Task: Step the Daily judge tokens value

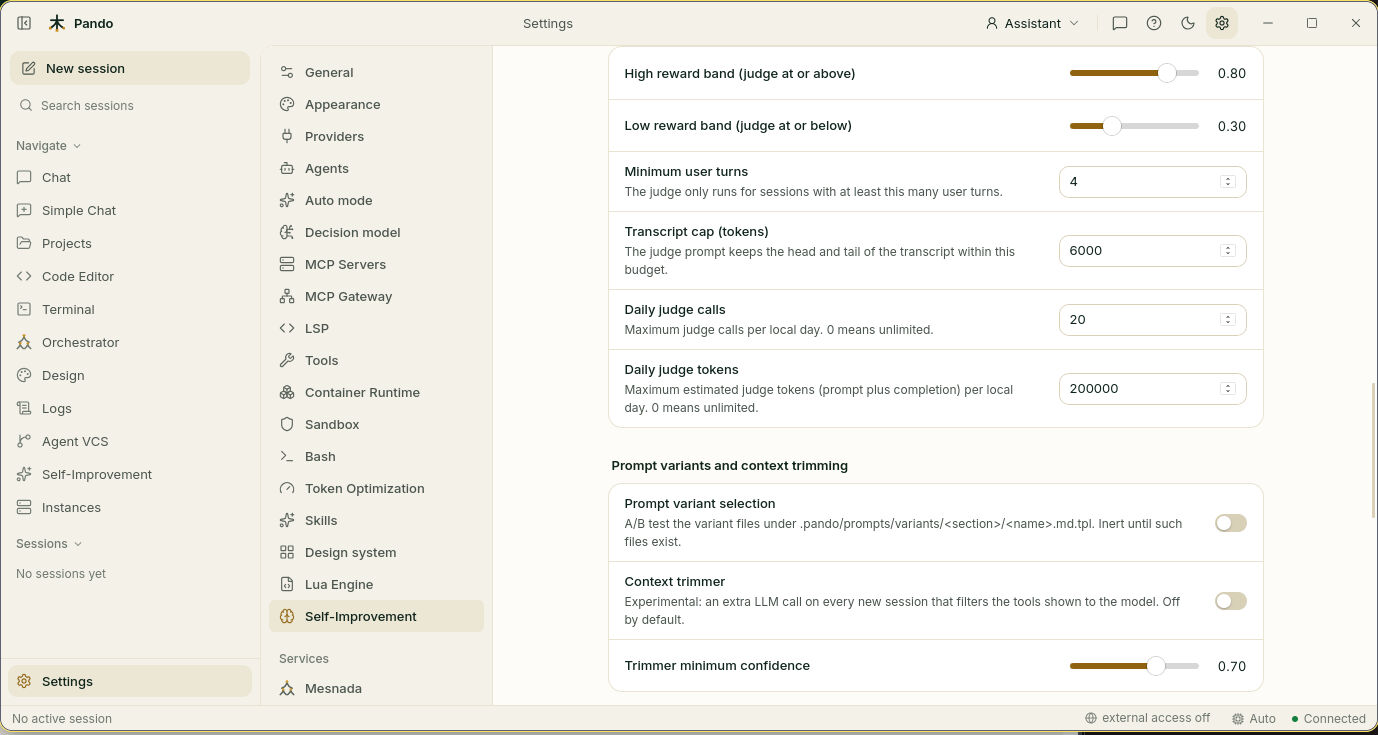Action: coord(1228,389)
